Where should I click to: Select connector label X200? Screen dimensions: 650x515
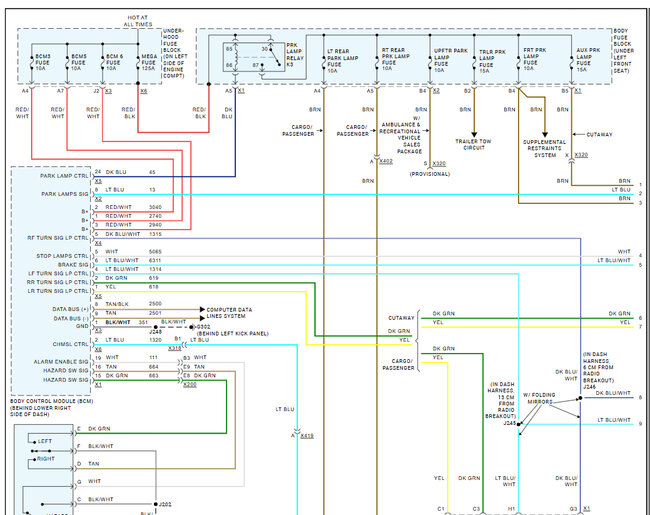coord(190,384)
